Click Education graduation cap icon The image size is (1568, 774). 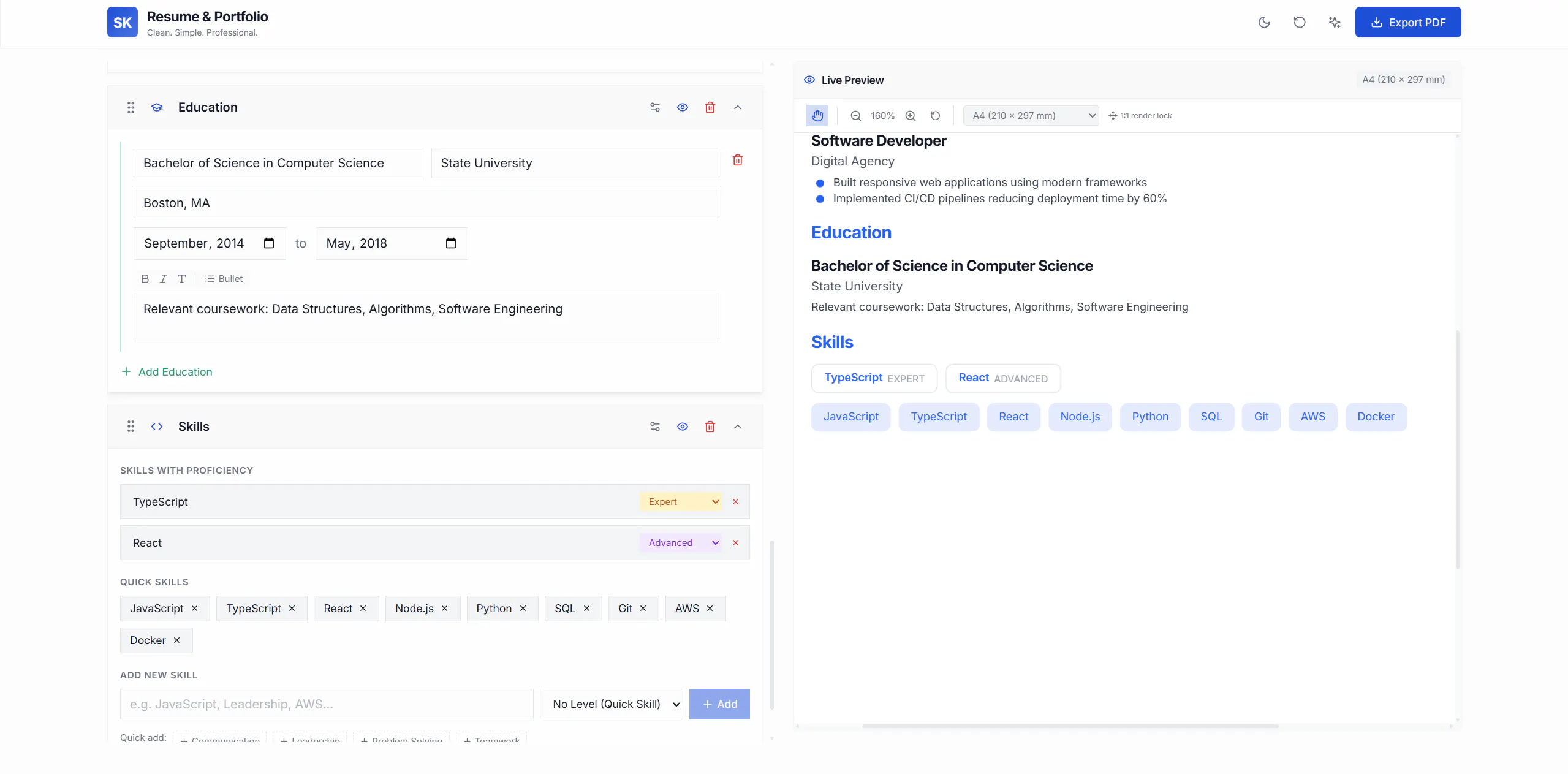point(157,107)
